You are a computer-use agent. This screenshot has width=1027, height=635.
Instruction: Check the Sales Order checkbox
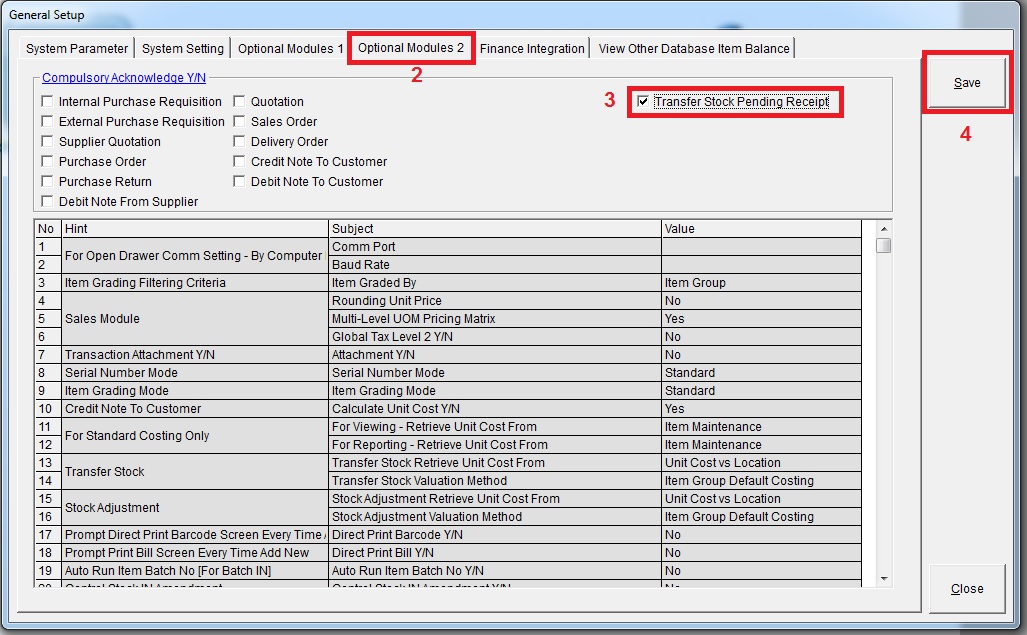240,122
